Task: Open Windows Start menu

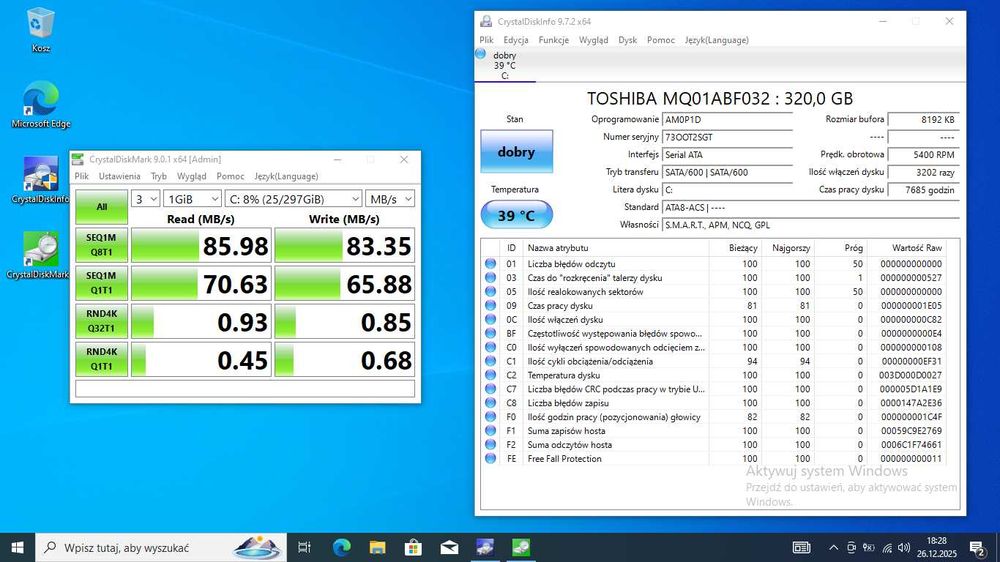Action: [x=17, y=547]
